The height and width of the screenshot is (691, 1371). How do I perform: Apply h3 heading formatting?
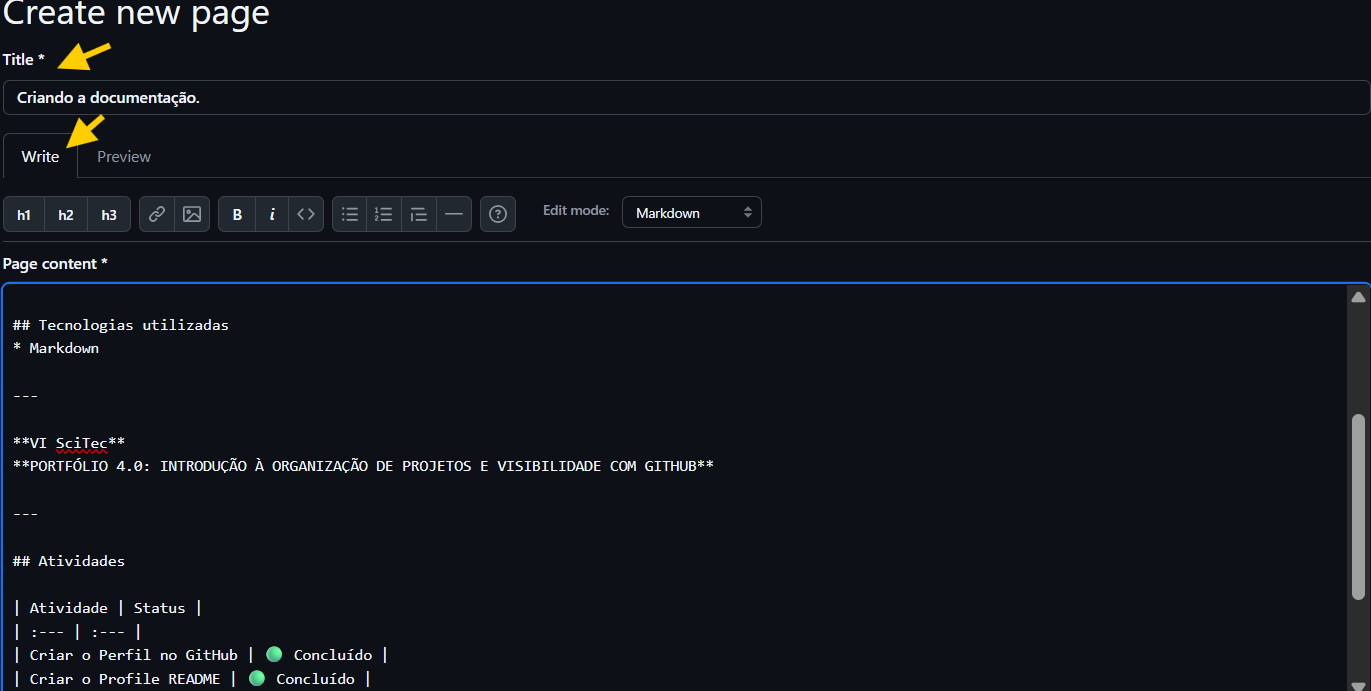(109, 214)
